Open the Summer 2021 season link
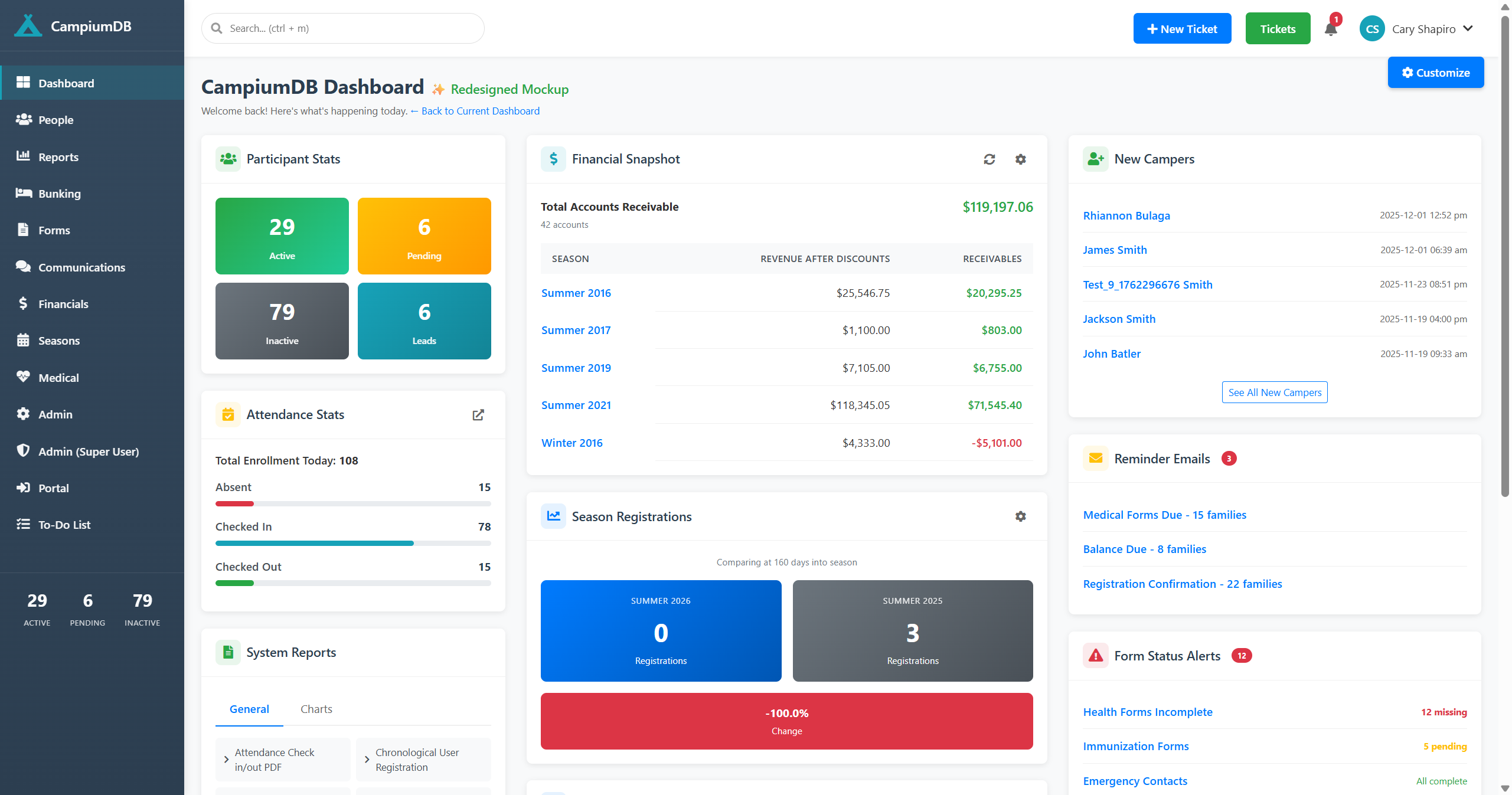The image size is (1512, 795). point(576,405)
